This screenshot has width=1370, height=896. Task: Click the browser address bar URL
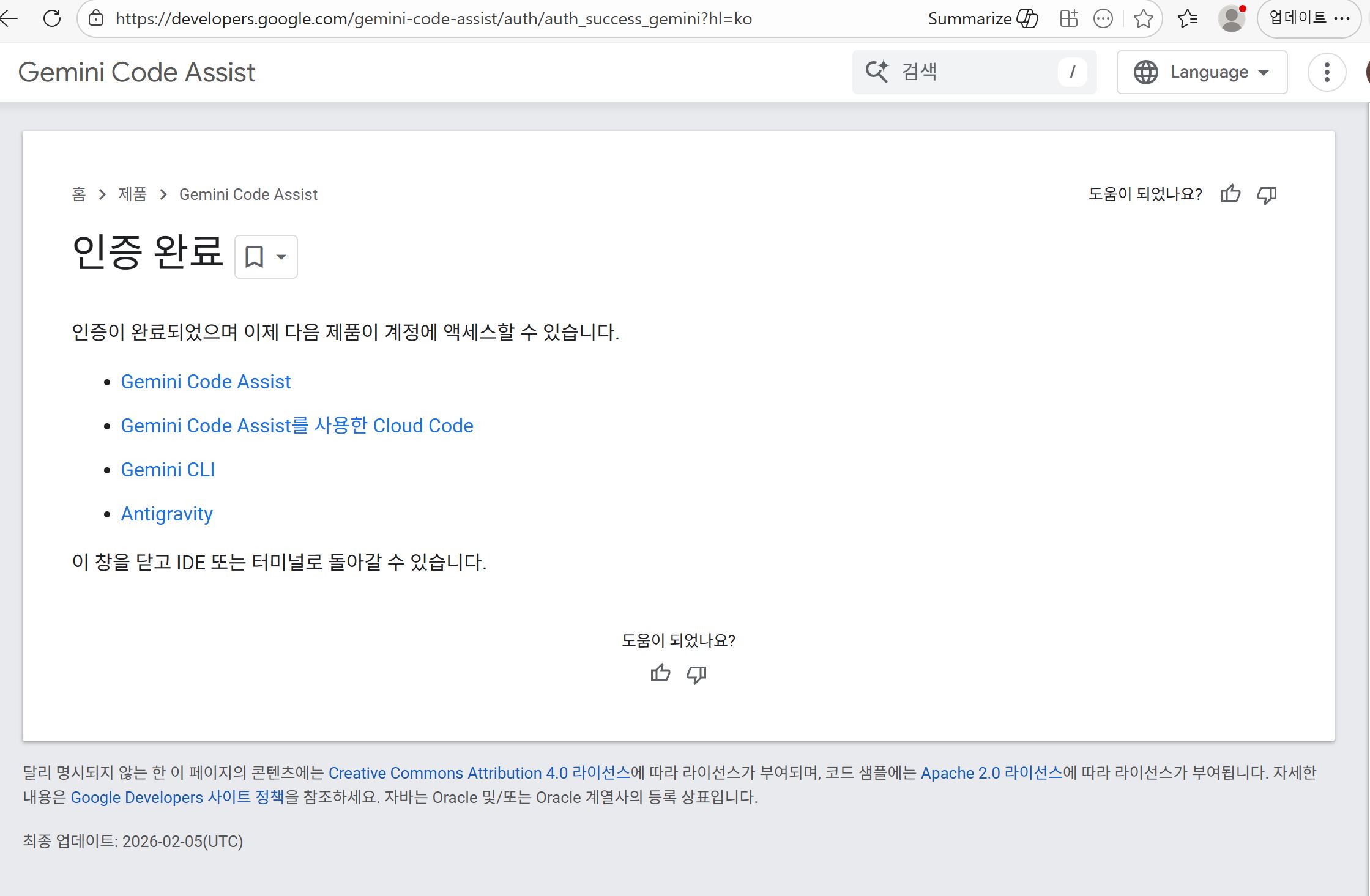[x=433, y=18]
